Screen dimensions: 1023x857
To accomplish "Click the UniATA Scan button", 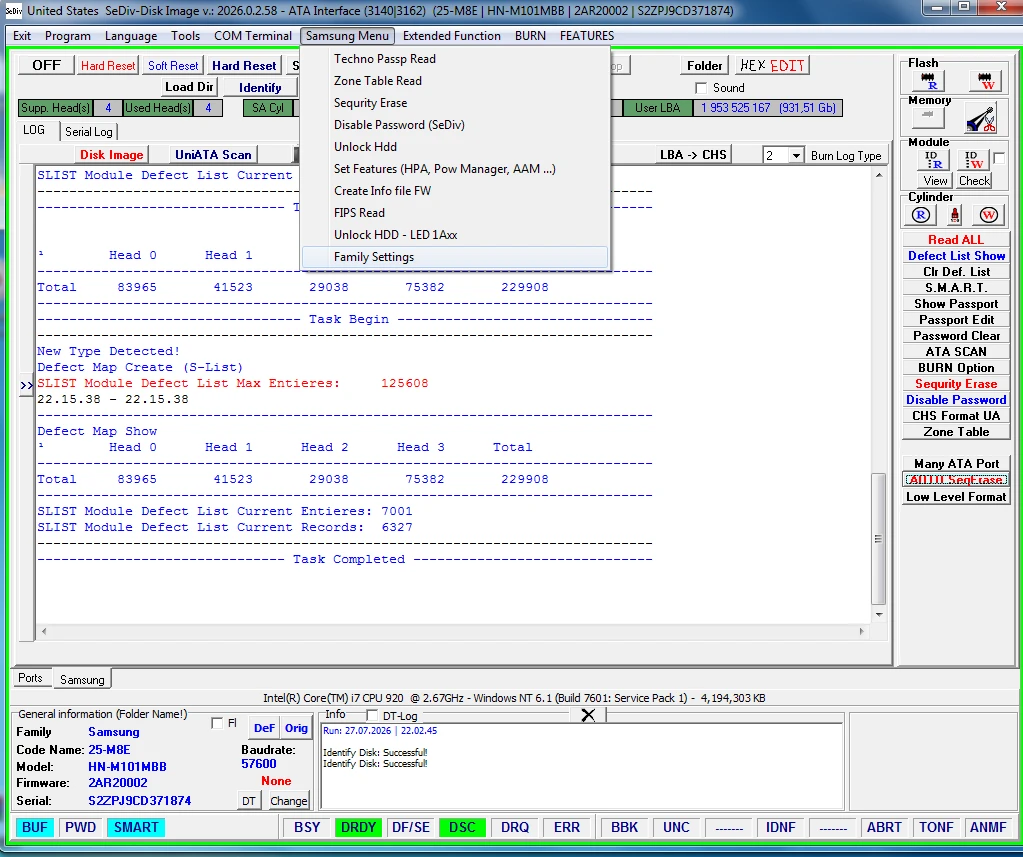I will coord(213,155).
